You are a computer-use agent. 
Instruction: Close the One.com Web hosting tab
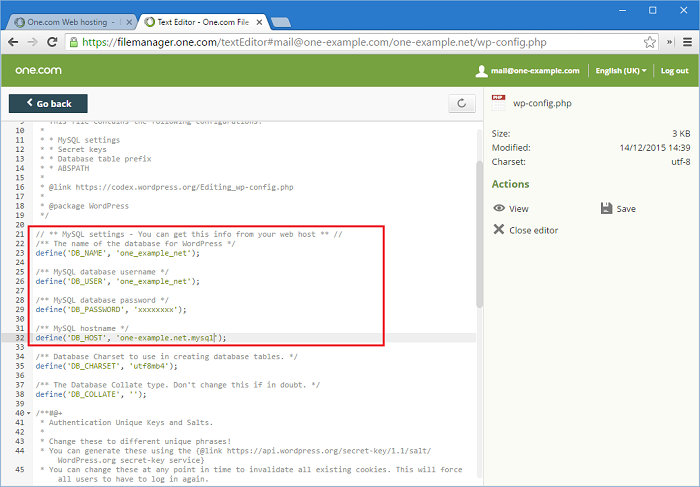(129, 22)
